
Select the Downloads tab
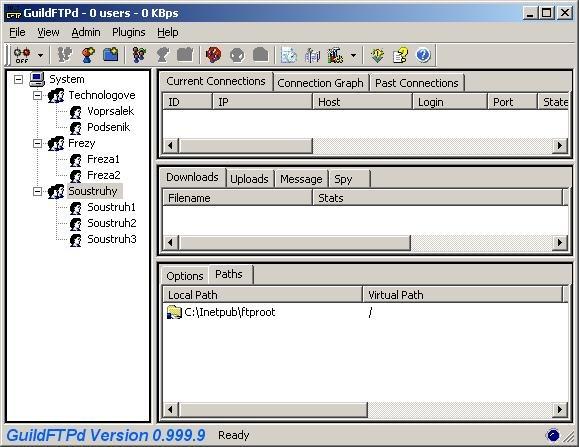click(192, 177)
